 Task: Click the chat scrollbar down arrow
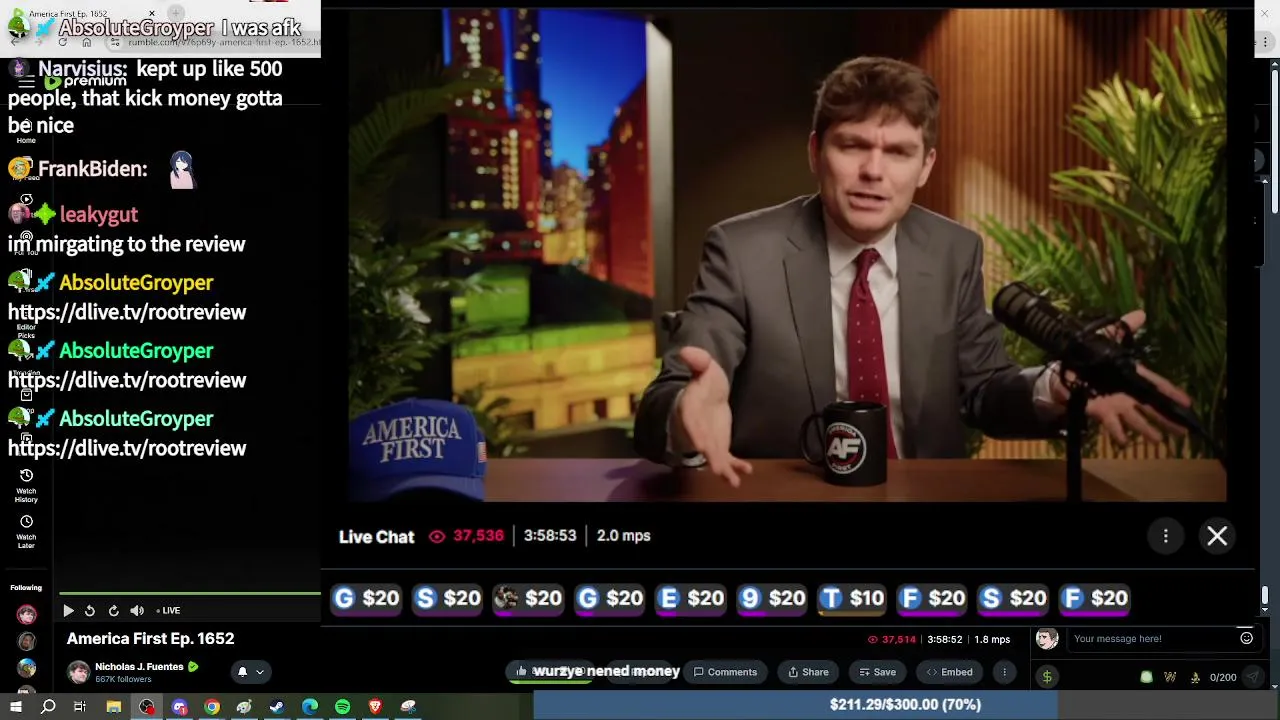(x=1265, y=607)
